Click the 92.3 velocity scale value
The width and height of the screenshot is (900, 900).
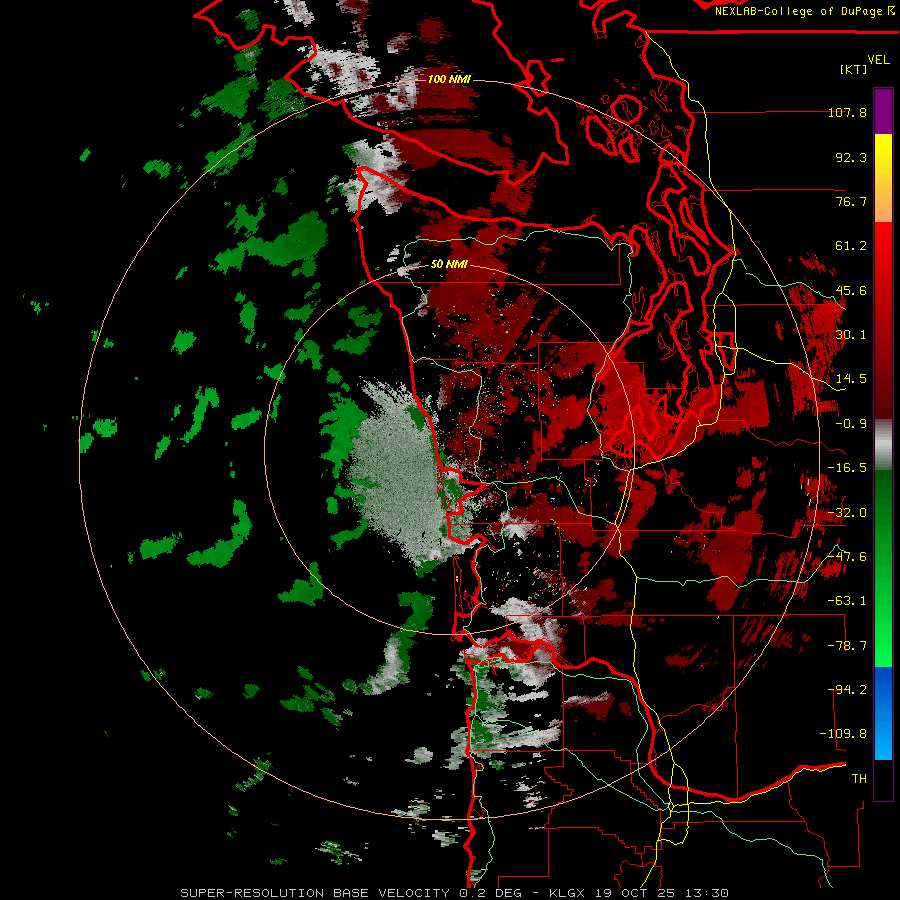coord(851,157)
